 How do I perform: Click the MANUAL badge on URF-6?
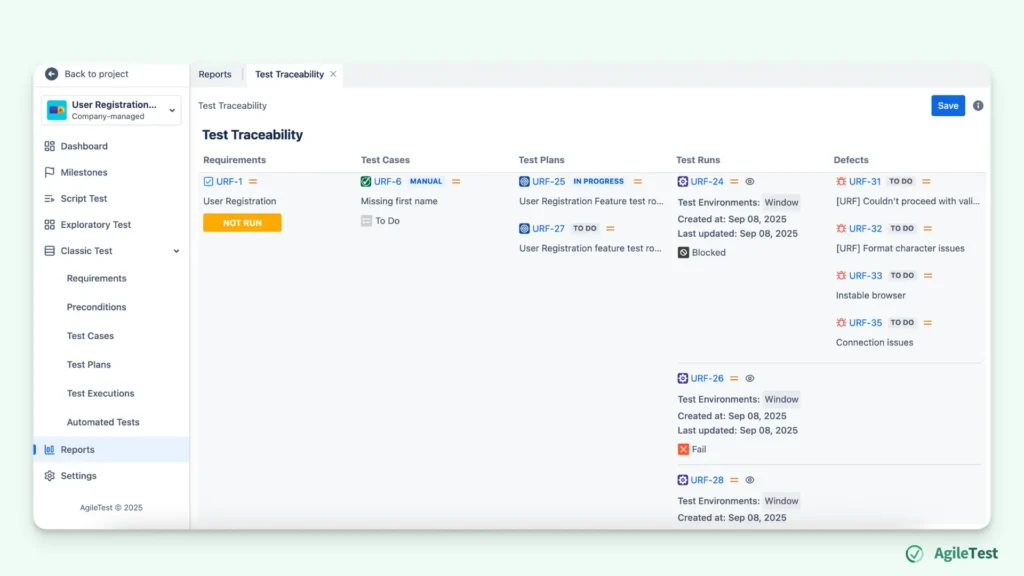click(x=426, y=182)
